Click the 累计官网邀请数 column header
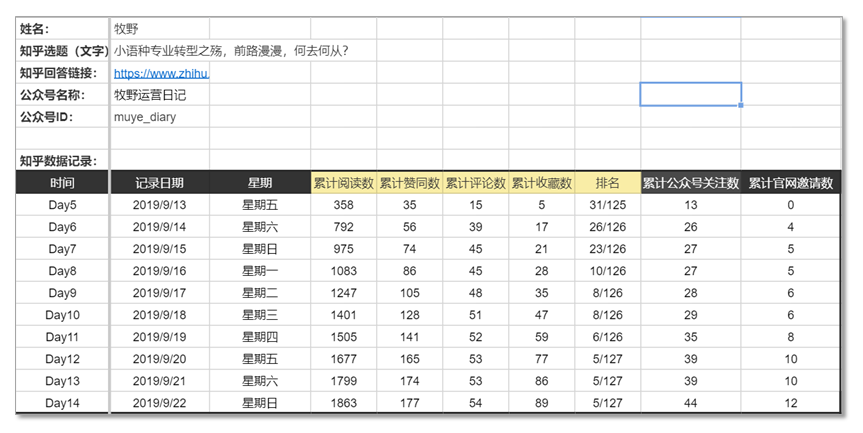This screenshot has width=863, height=433. pos(790,183)
